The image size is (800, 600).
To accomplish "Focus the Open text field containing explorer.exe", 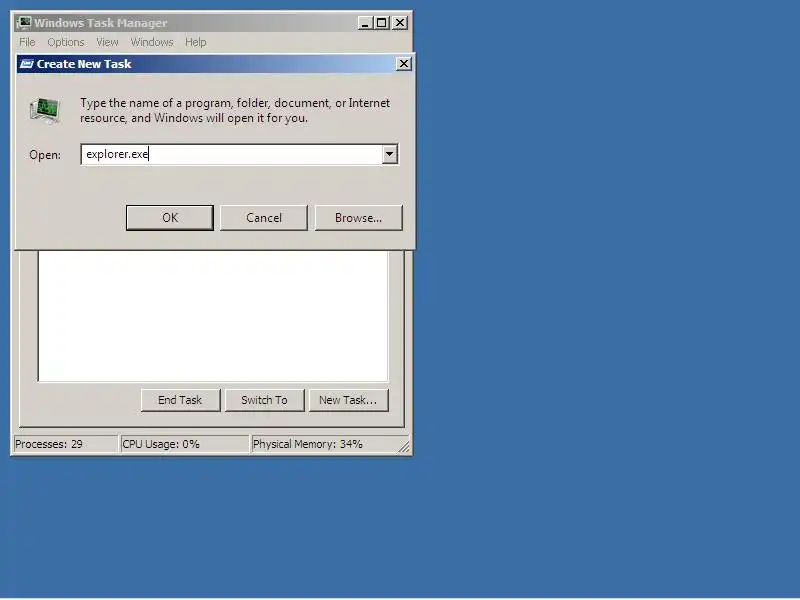I will (x=232, y=154).
